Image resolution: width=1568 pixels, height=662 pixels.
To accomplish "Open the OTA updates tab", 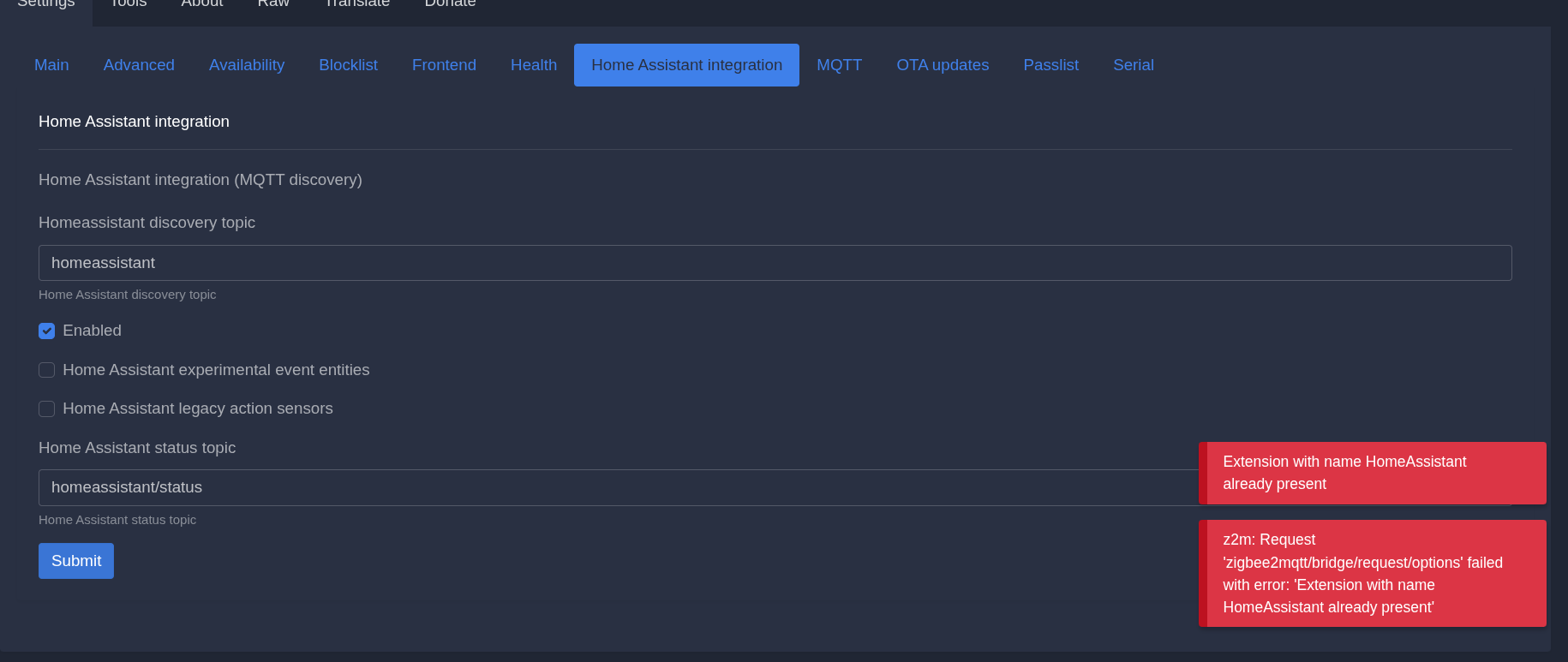I will point(943,65).
